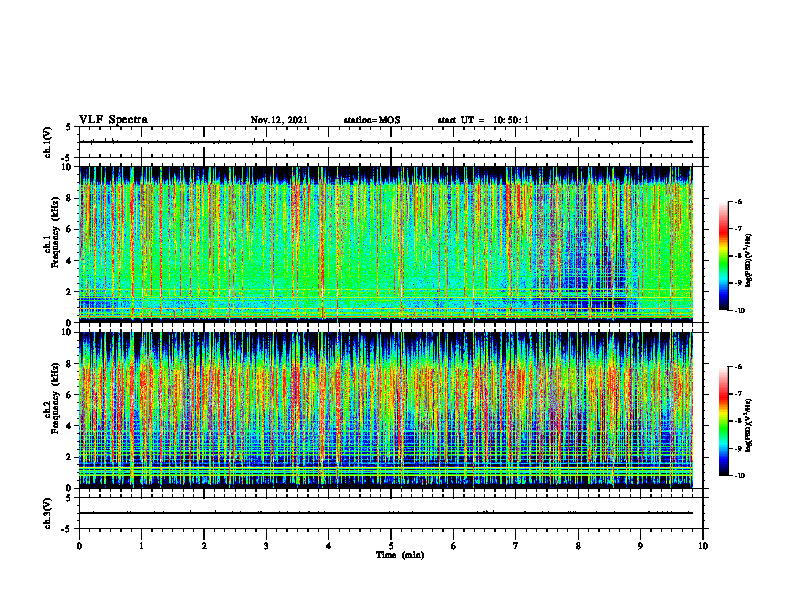
Task: Click the "-7" label on ch.2 colorbar
Action: [738, 394]
